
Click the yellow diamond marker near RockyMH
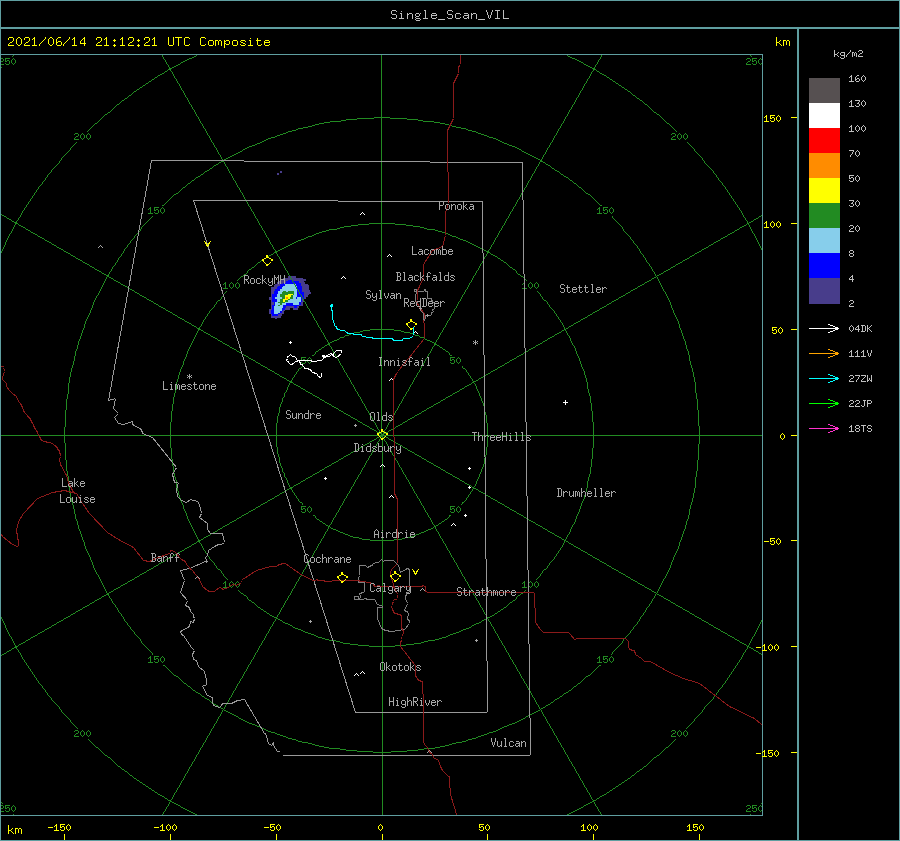pos(267,261)
